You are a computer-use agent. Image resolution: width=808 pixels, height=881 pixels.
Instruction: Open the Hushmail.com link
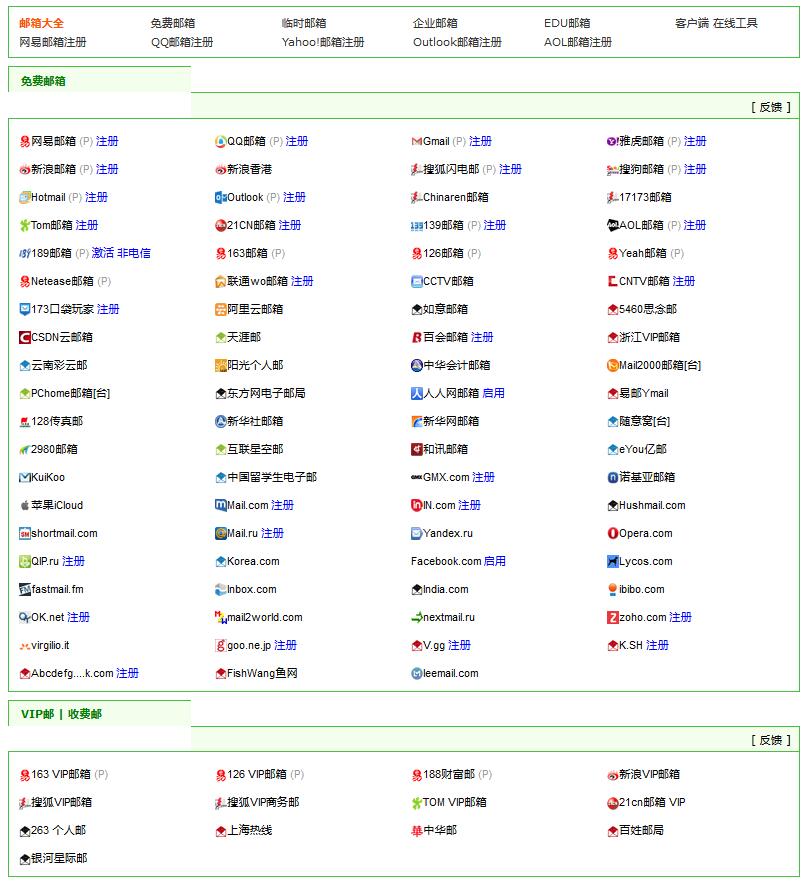pos(652,506)
